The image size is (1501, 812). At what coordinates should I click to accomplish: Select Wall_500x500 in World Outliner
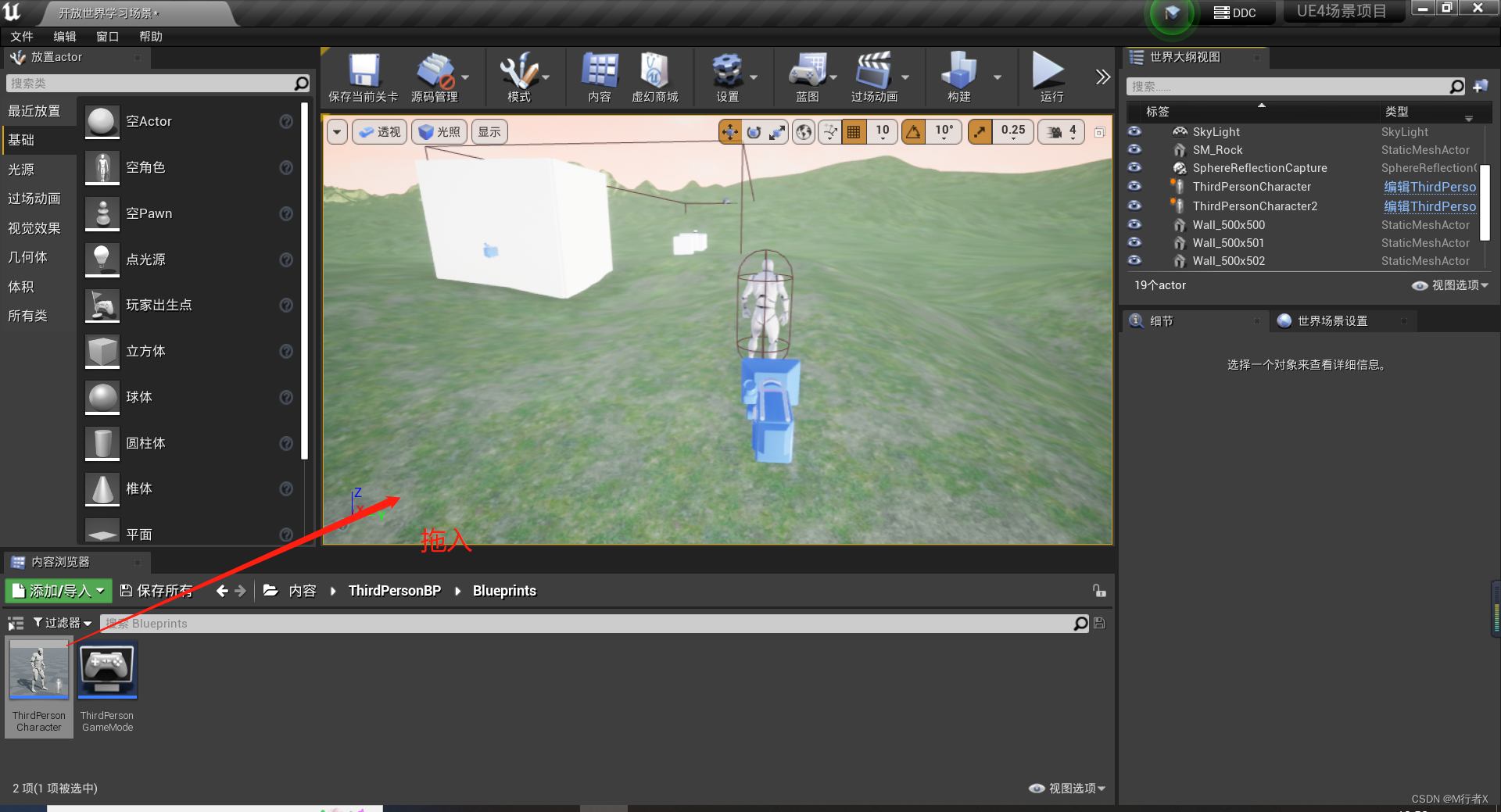1228,225
